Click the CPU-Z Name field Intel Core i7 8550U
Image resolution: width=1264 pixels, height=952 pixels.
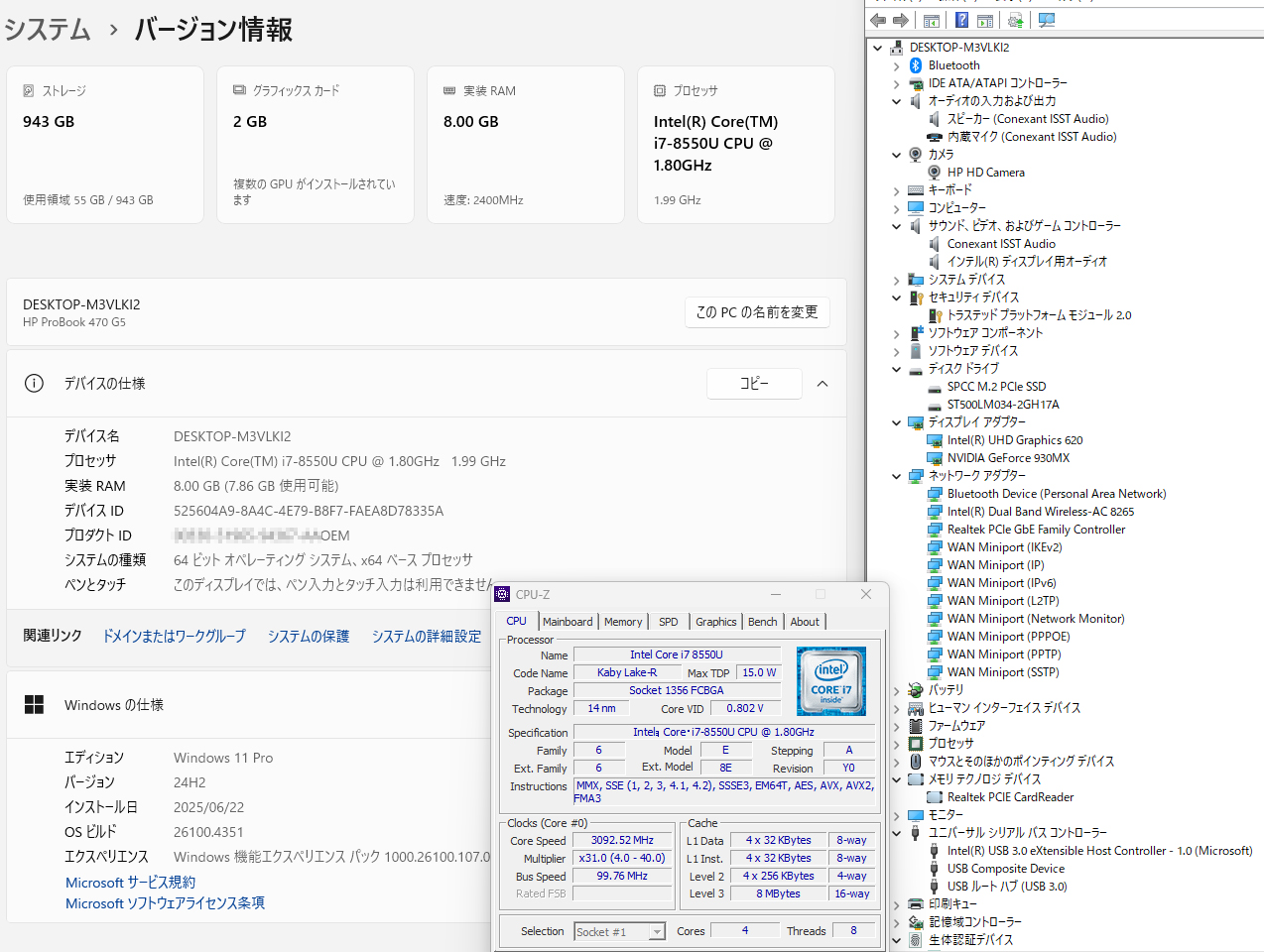pos(677,654)
